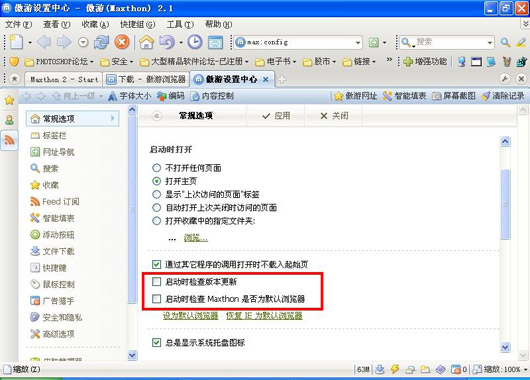530x380 pixels.
Task: Click the 应用 apply button
Action: click(x=276, y=116)
